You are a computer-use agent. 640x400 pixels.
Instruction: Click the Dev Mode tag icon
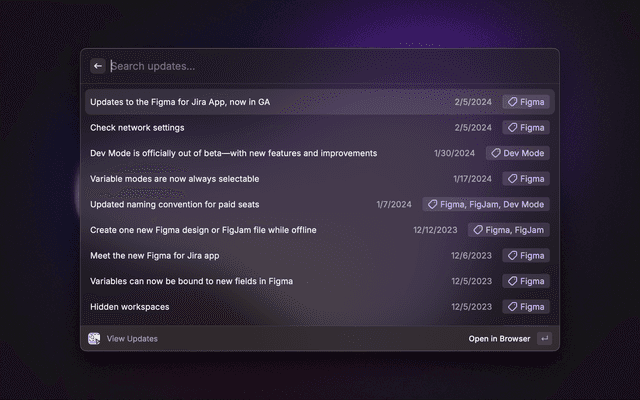(x=495, y=153)
